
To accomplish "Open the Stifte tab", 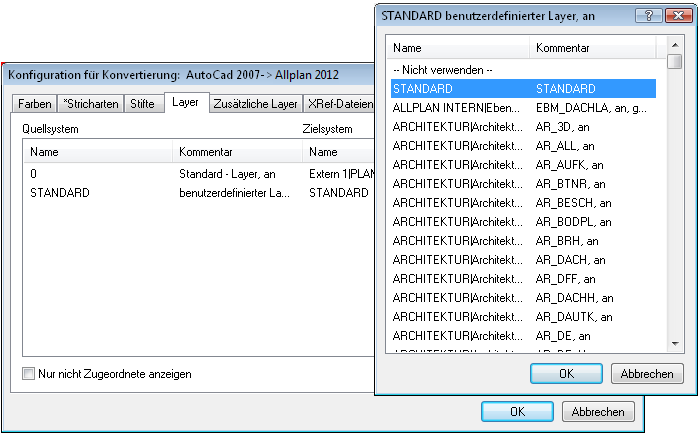I will (x=142, y=104).
